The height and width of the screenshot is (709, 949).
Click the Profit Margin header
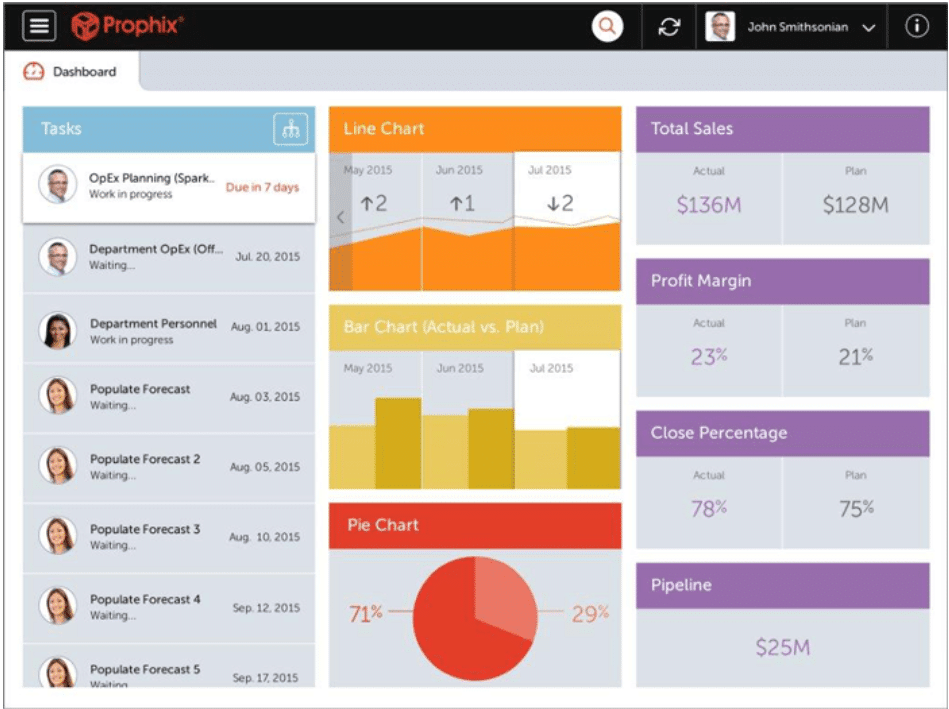point(783,282)
